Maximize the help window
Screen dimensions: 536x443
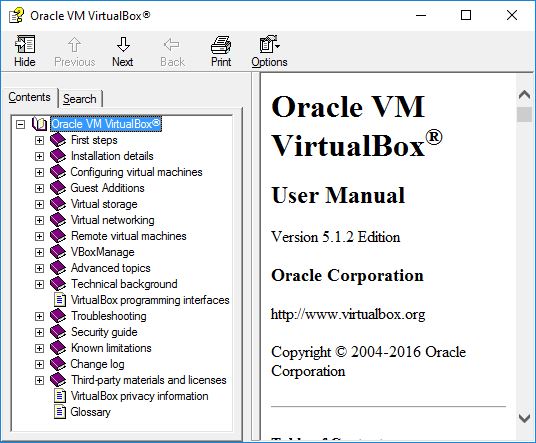click(466, 15)
